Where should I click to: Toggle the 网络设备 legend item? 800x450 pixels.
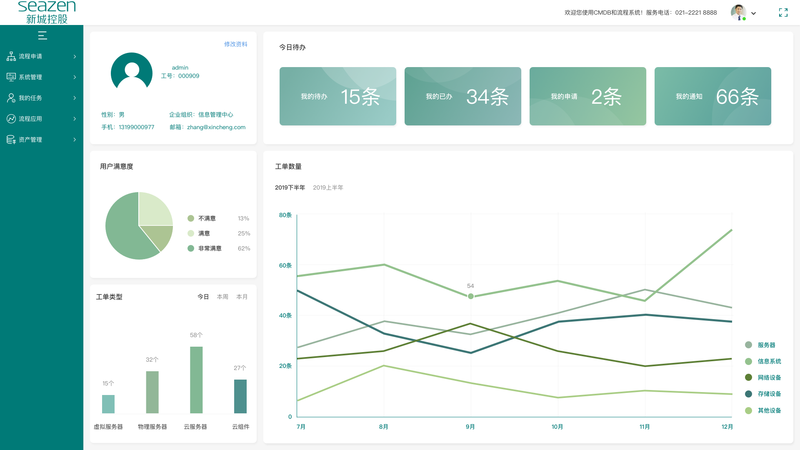[x=763, y=378]
